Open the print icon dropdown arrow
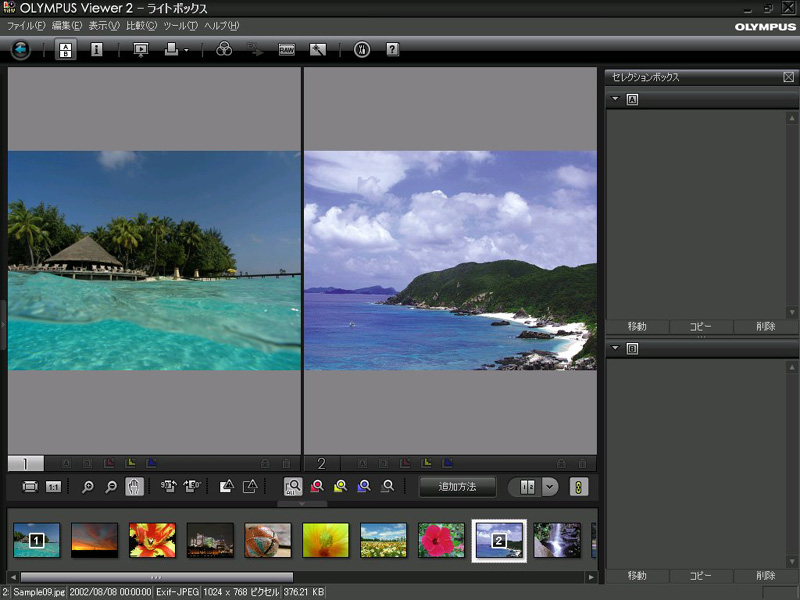 [186, 50]
